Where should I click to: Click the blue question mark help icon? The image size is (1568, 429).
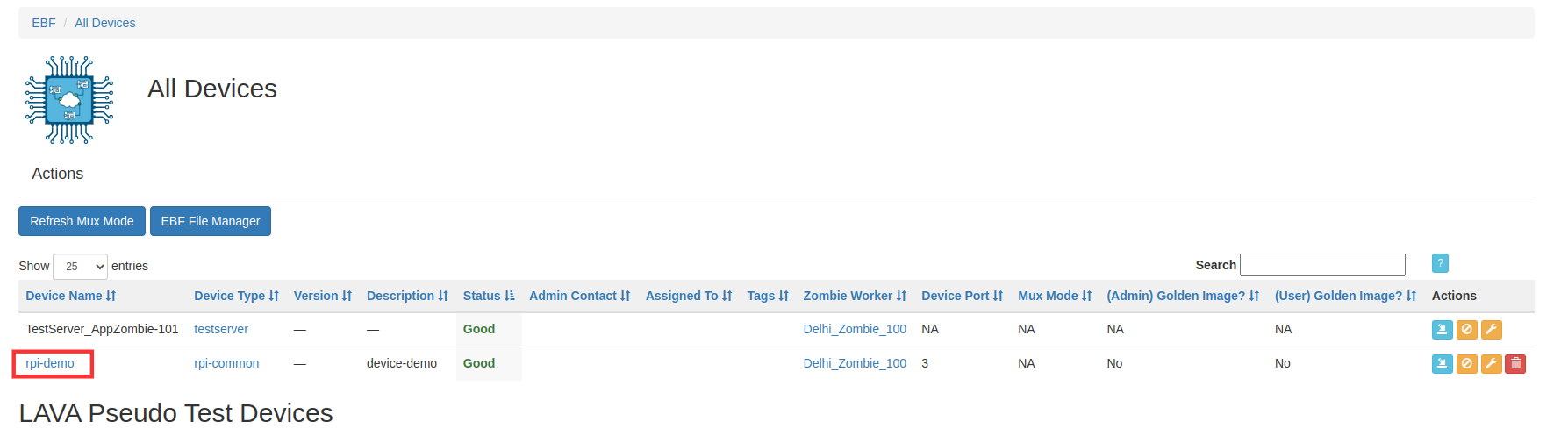[x=1440, y=263]
